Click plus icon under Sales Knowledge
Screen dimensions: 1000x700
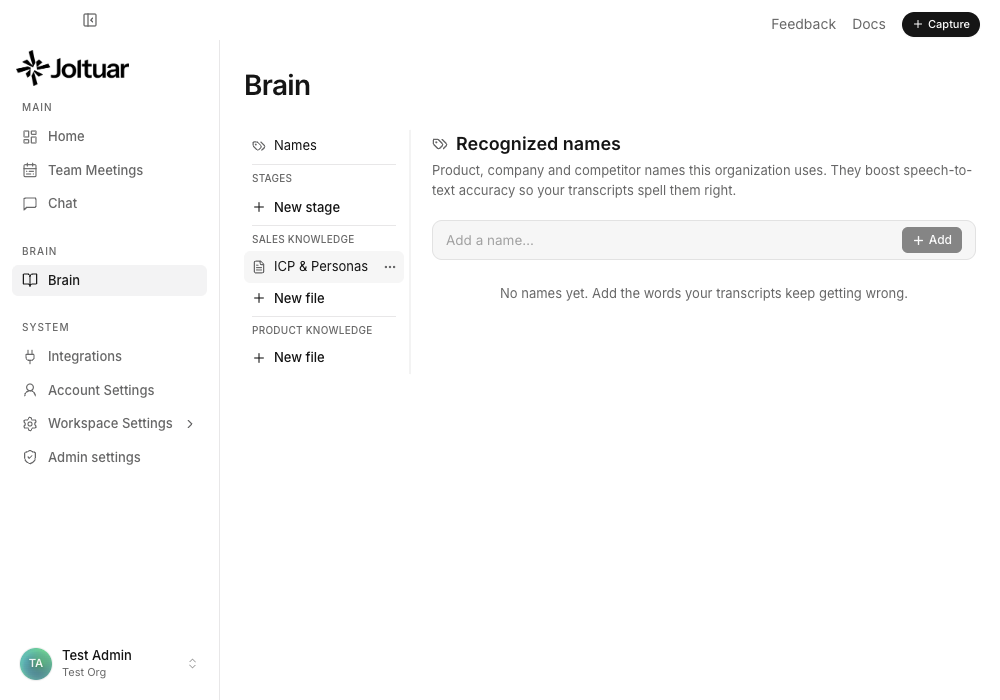[259, 298]
